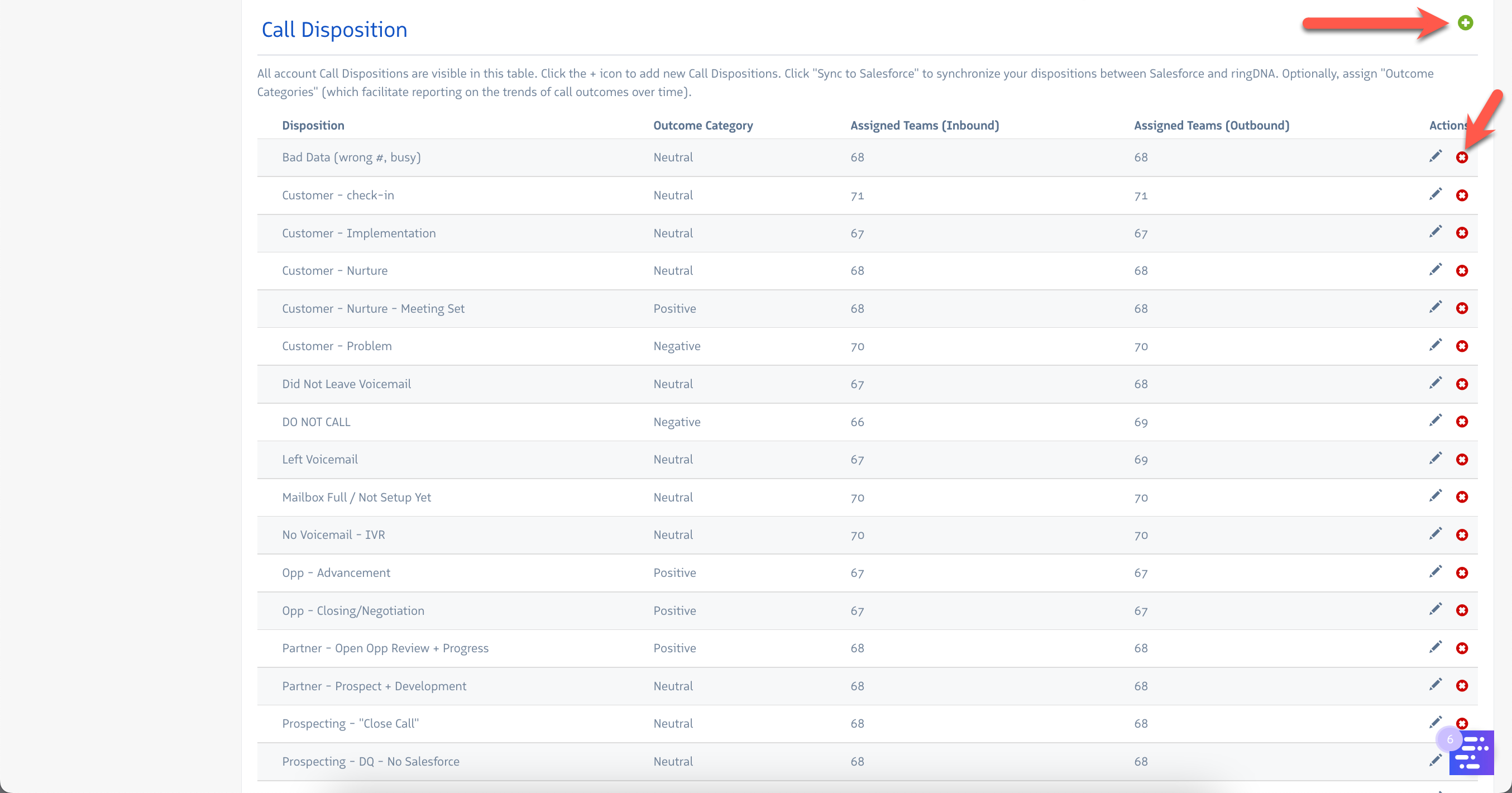The image size is (1512, 793).
Task: Delete the Opp - Advancement disposition
Action: coord(1462,573)
